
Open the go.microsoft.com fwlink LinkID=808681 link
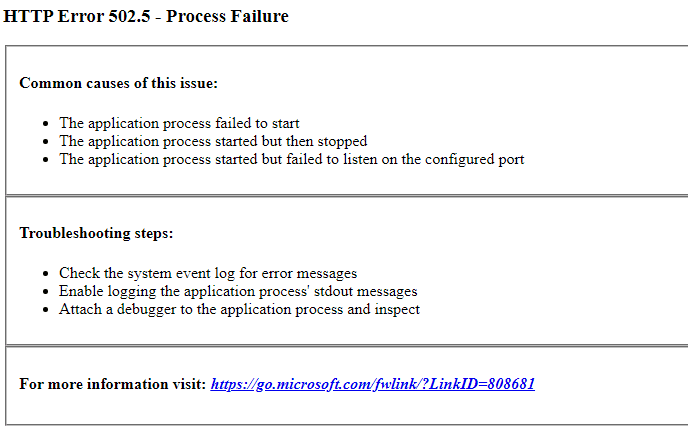373,384
